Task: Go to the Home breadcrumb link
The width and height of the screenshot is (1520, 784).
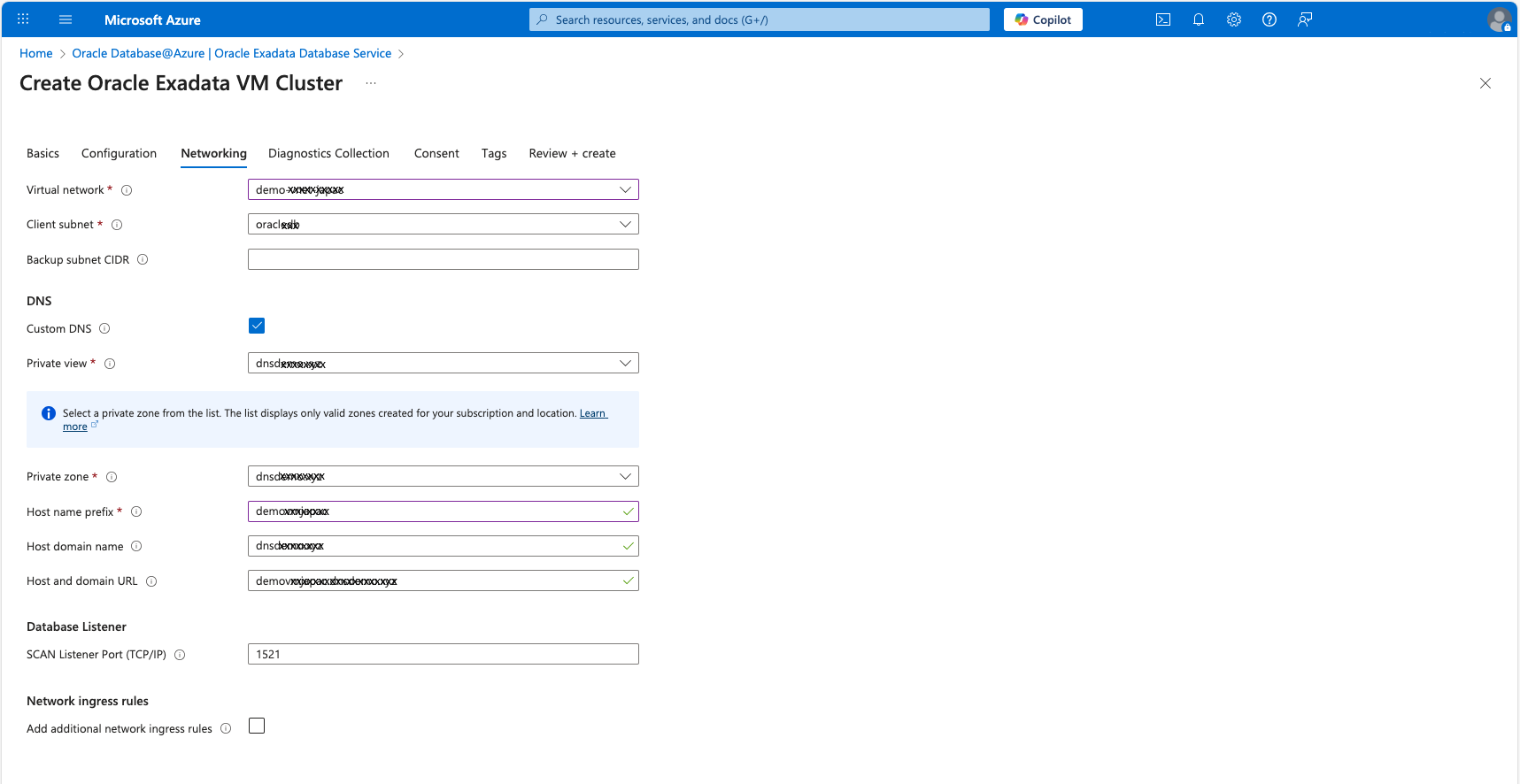Action: coord(36,53)
